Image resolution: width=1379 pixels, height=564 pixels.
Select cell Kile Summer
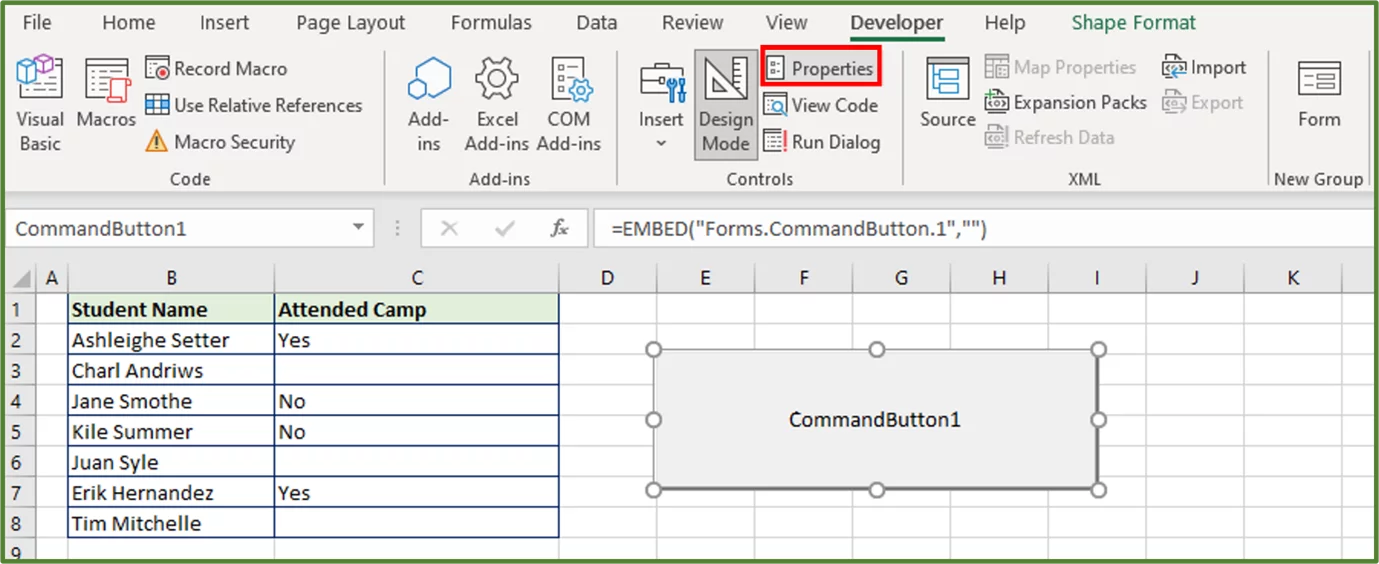(171, 432)
